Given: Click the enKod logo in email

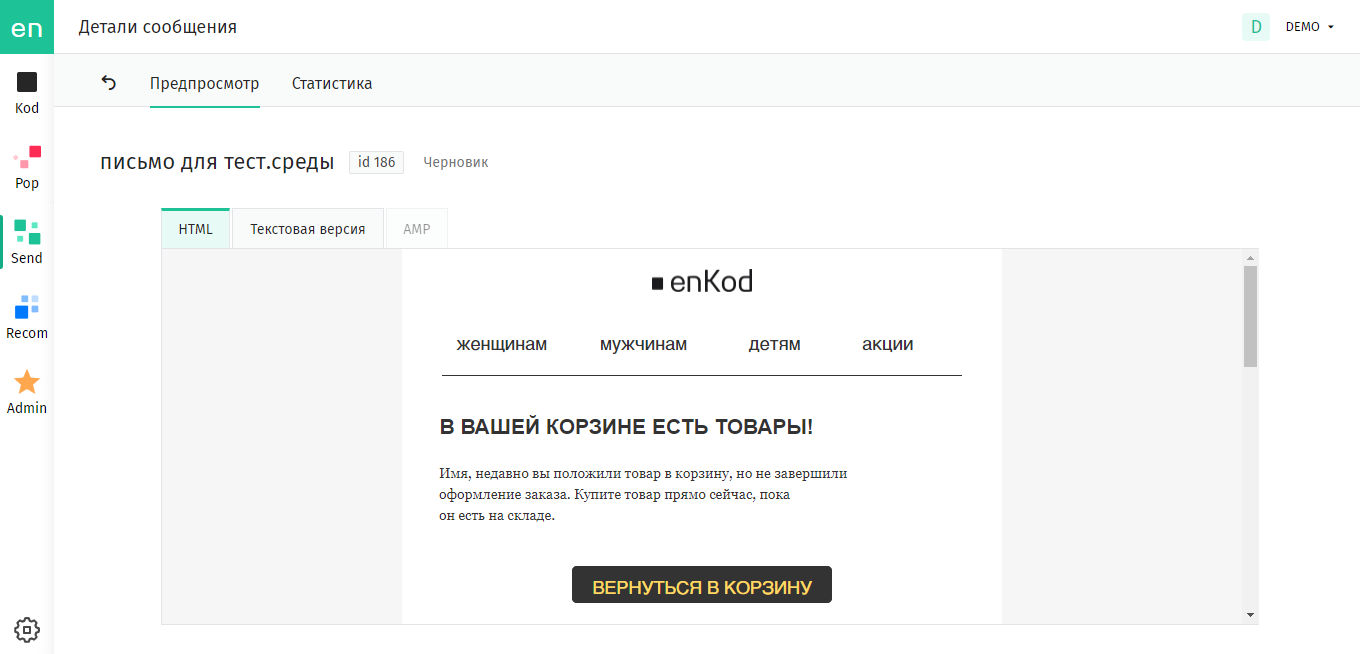Looking at the screenshot, I should click(702, 282).
